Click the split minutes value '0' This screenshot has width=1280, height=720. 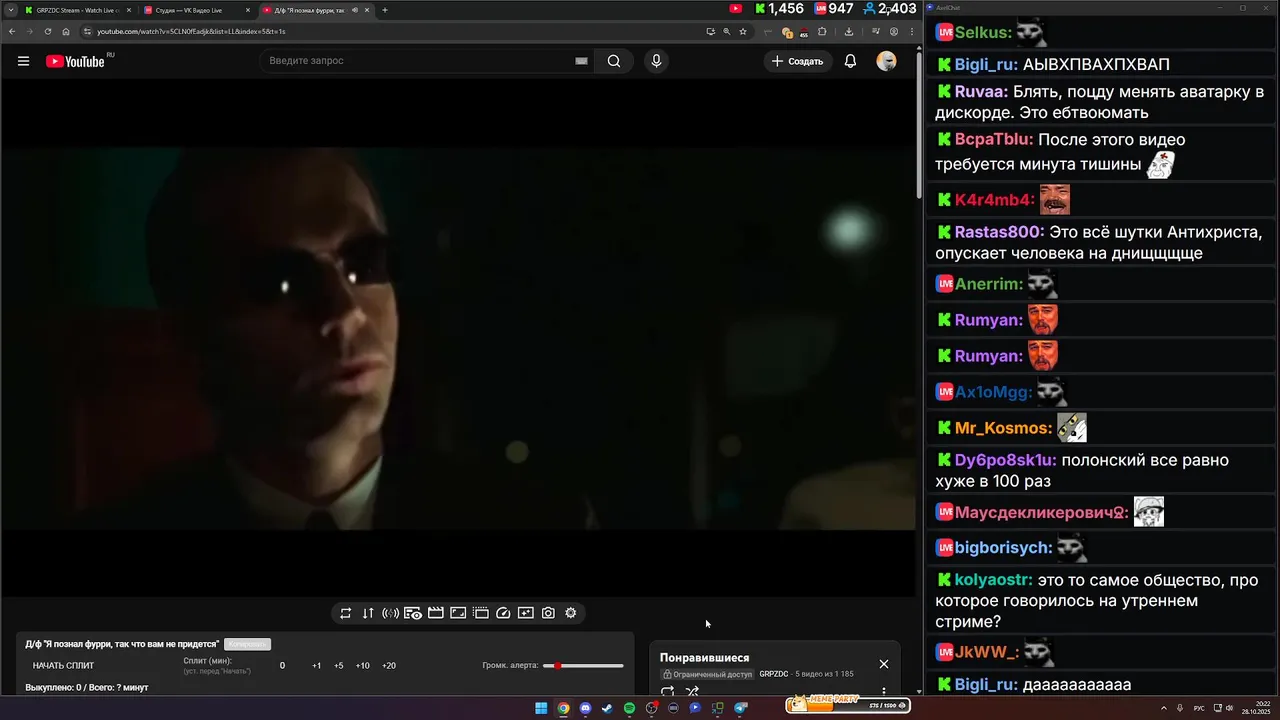(x=282, y=666)
